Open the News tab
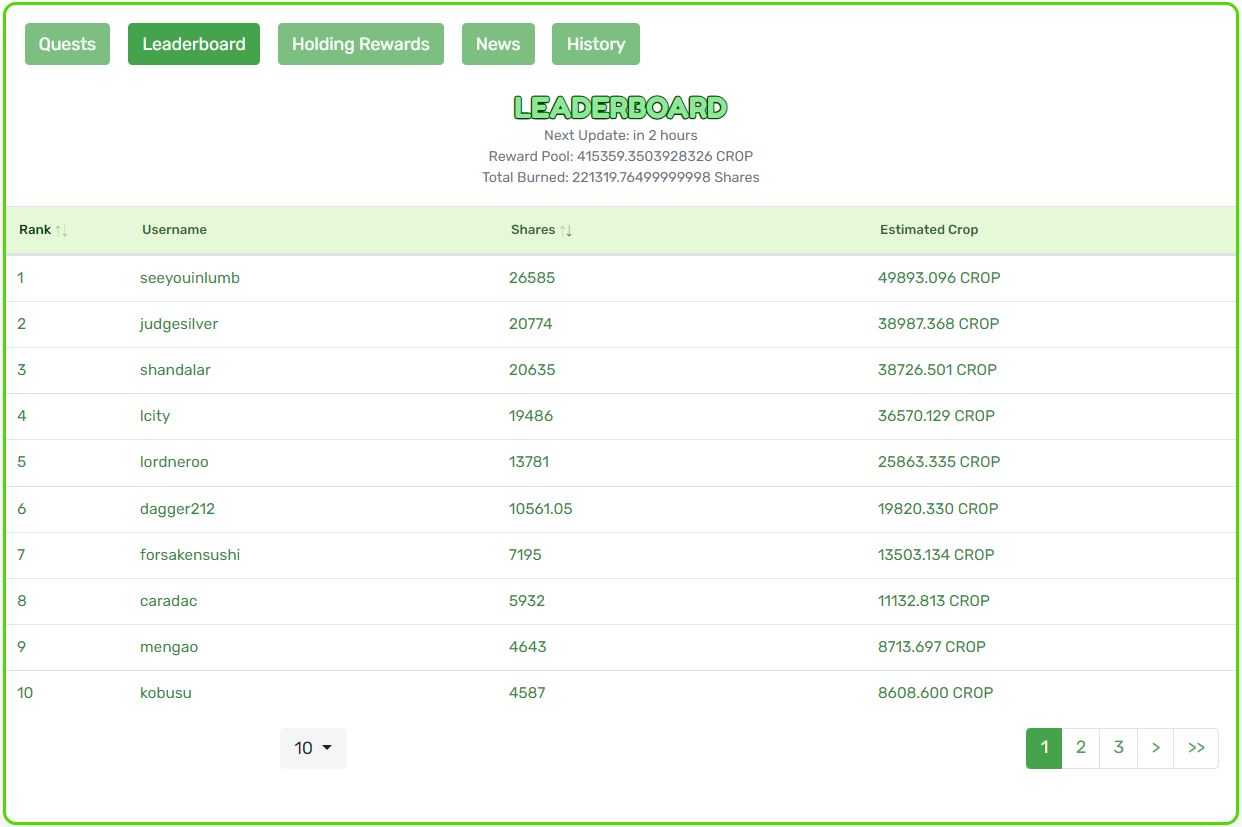 pos(498,44)
